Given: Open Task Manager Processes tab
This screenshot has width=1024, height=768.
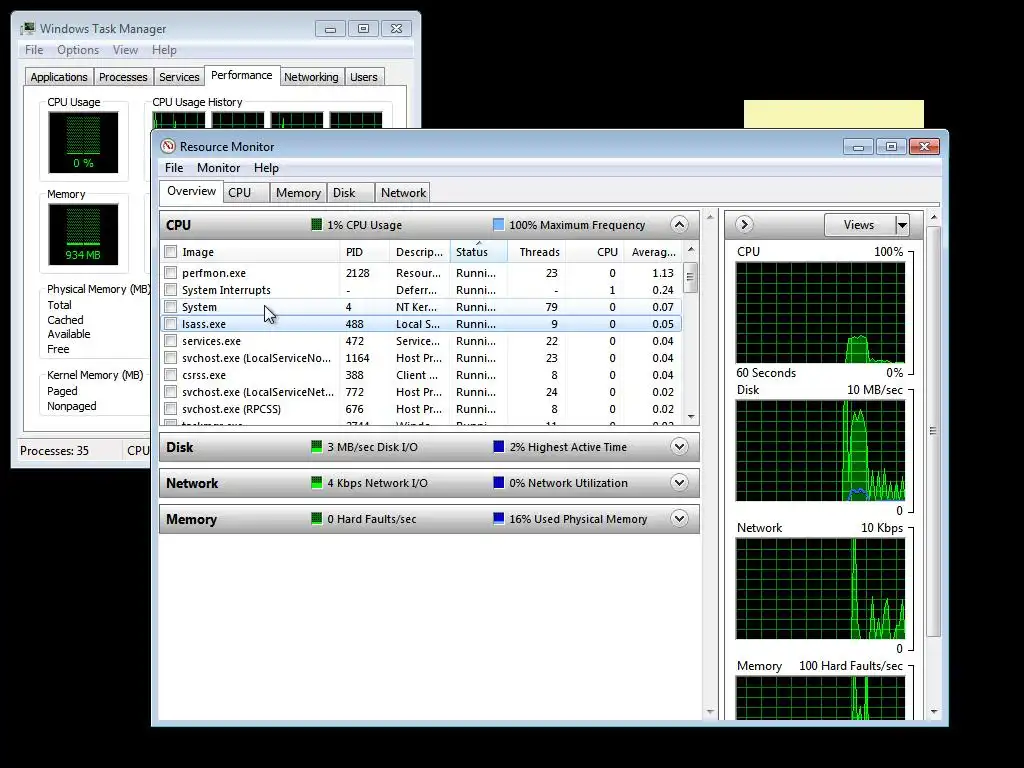Looking at the screenshot, I should [x=123, y=77].
